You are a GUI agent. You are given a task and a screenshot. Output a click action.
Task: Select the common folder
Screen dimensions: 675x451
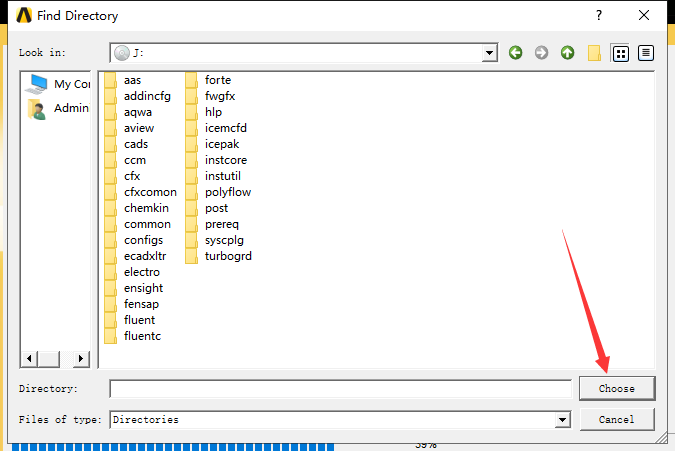(137, 224)
